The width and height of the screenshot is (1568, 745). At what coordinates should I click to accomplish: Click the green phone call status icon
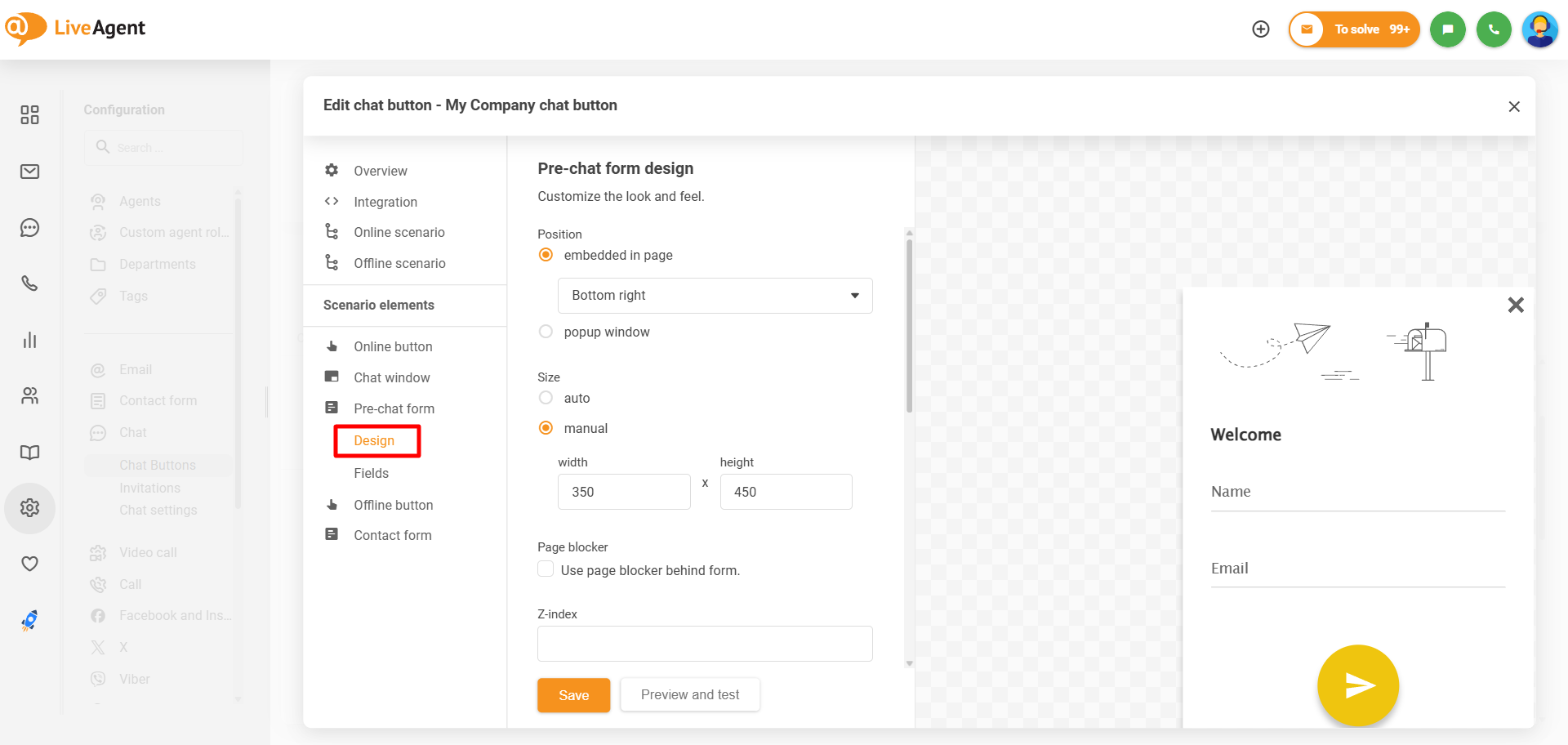[1494, 29]
